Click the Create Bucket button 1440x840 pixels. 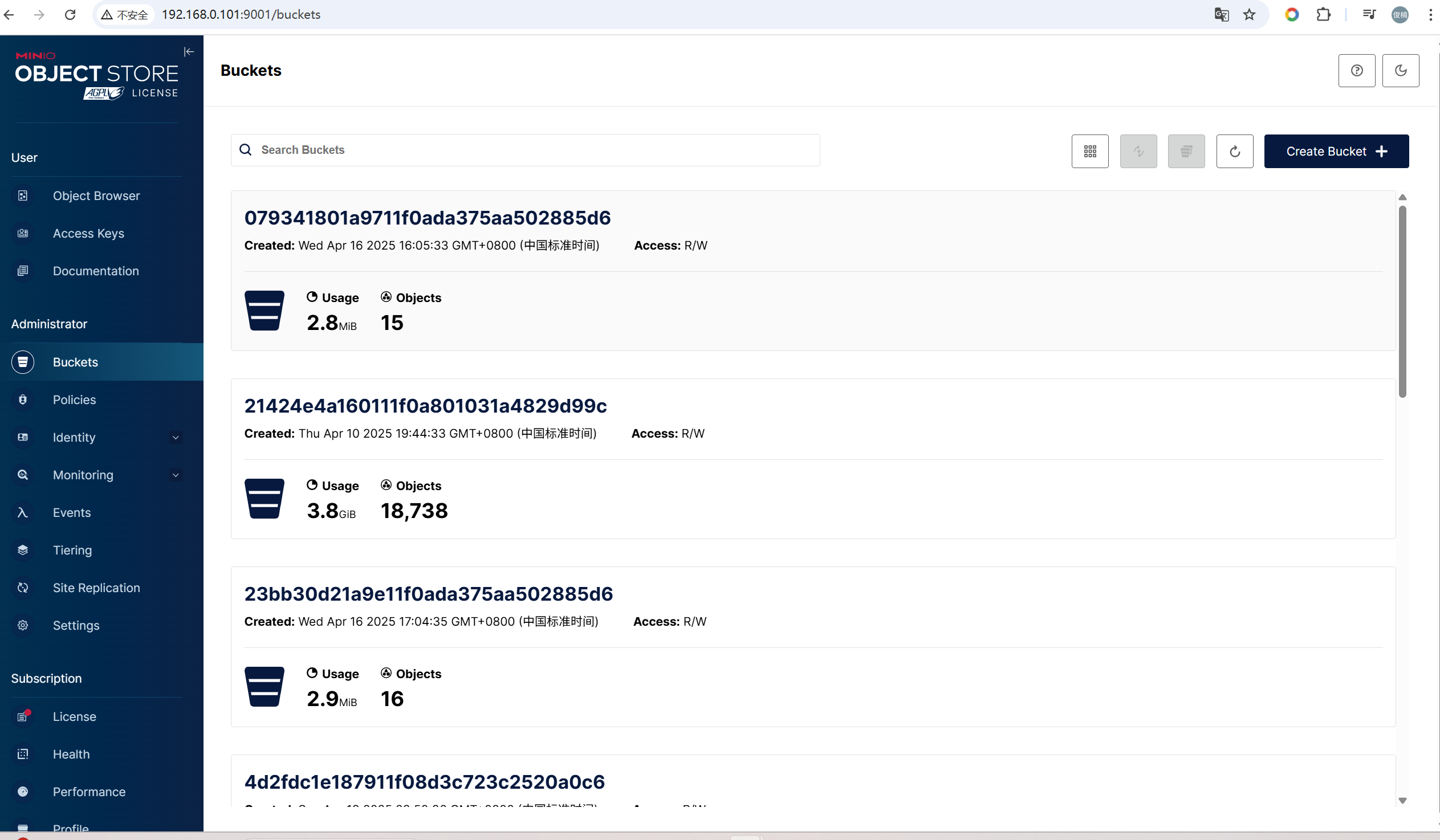pyautogui.click(x=1336, y=151)
